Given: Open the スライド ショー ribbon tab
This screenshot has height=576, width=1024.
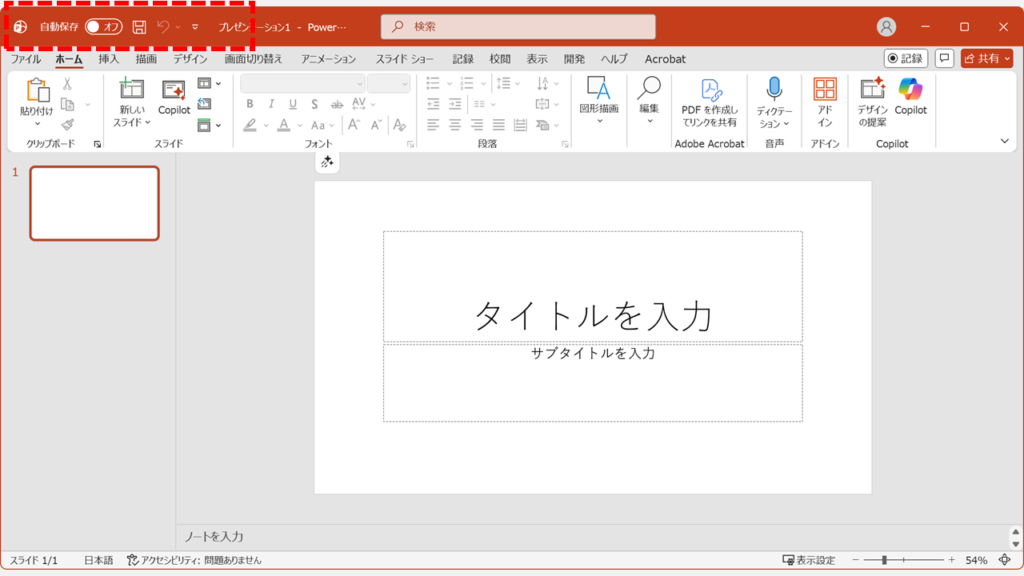Looking at the screenshot, I should 403,59.
